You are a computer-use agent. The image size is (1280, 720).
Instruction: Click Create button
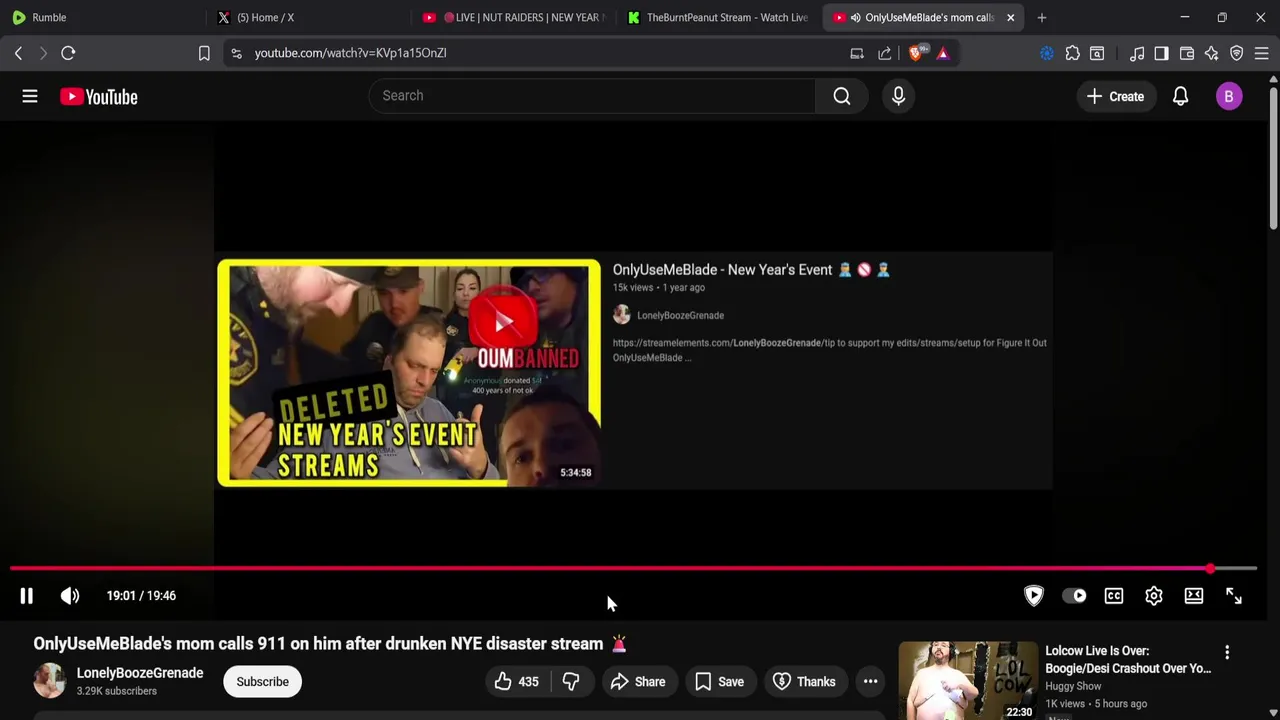(1116, 96)
